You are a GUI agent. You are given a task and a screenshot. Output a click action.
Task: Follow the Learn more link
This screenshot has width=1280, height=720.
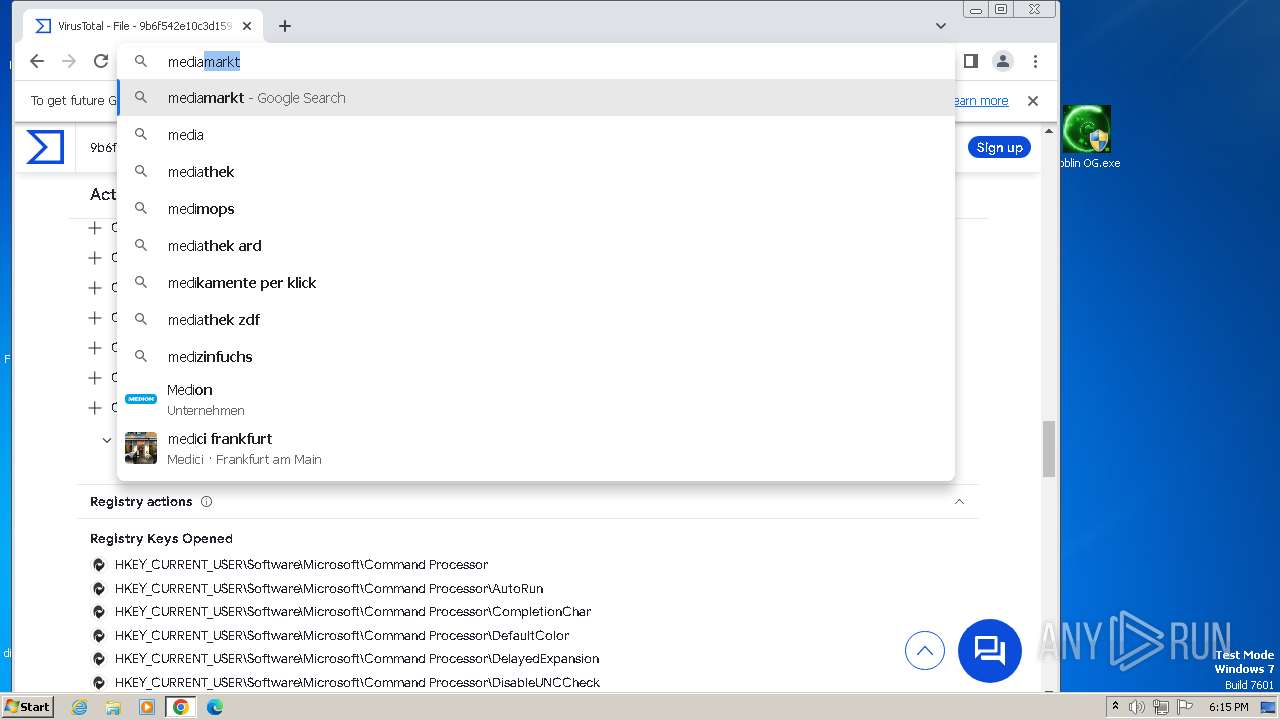click(x=981, y=101)
